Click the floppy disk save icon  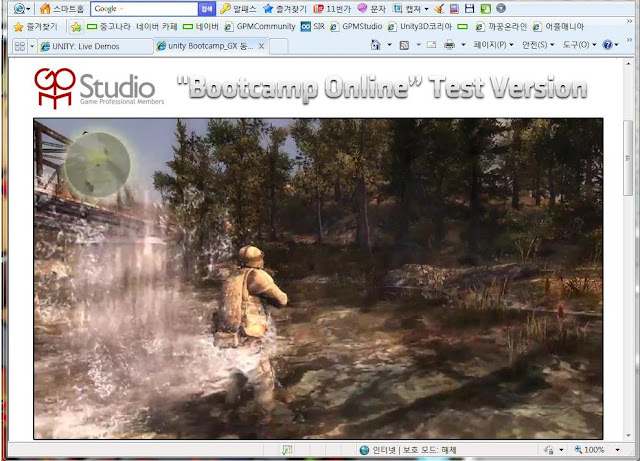click(x=470, y=8)
